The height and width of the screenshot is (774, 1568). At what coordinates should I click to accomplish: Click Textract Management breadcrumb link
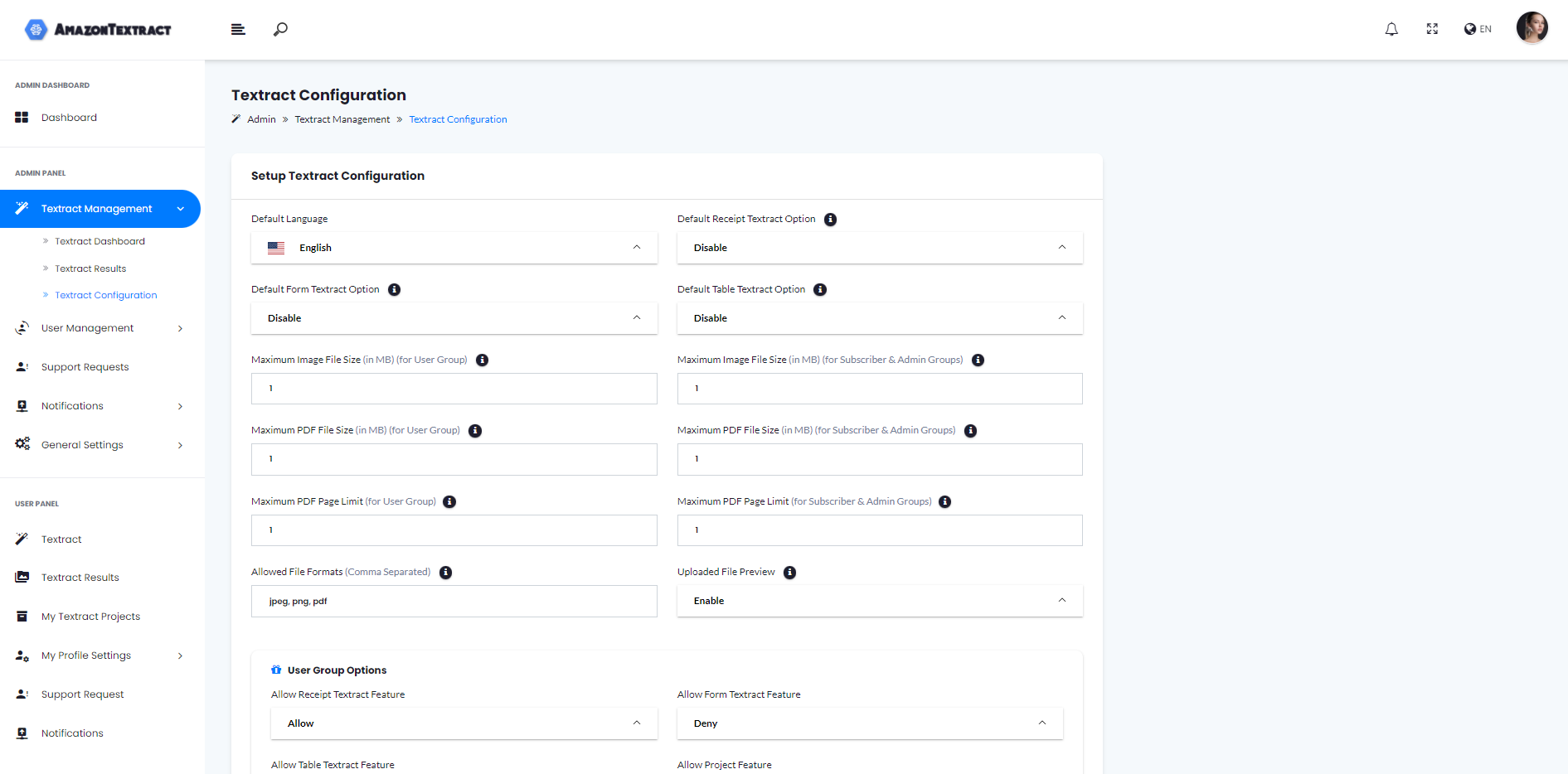[x=342, y=119]
